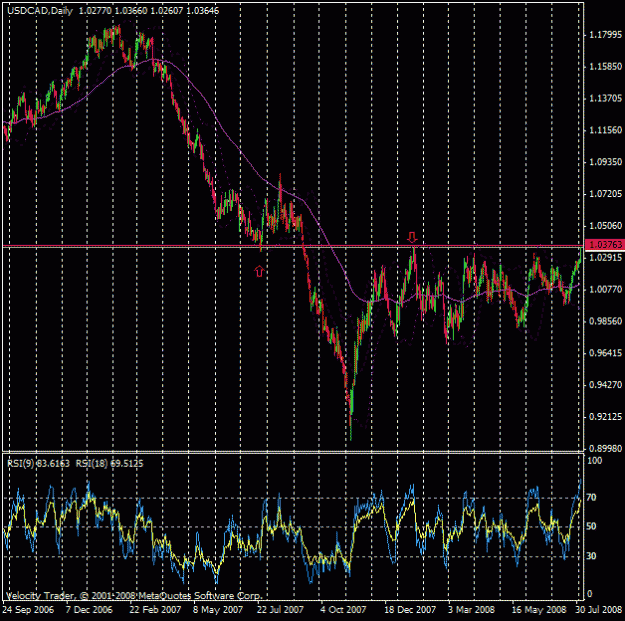
Task: Click the 1.15850 price axis value
Action: point(605,66)
